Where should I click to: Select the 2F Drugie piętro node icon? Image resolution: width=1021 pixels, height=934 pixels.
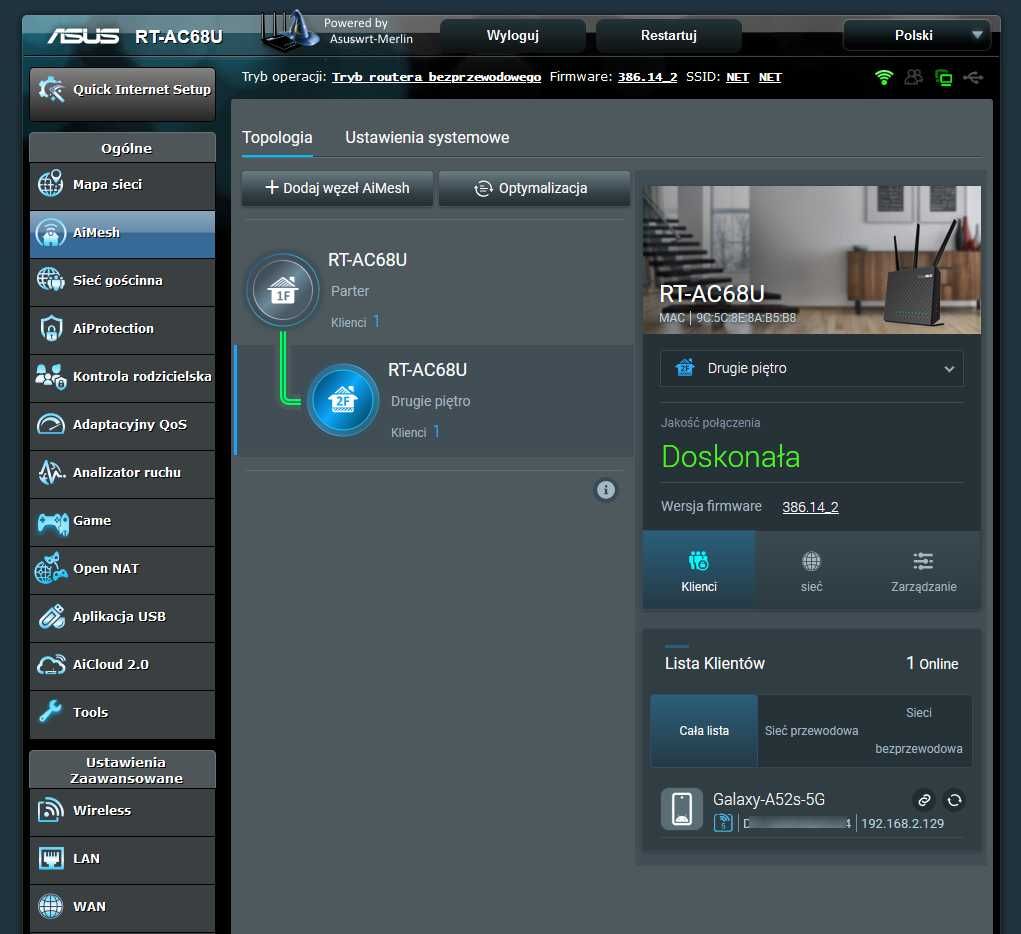point(343,400)
